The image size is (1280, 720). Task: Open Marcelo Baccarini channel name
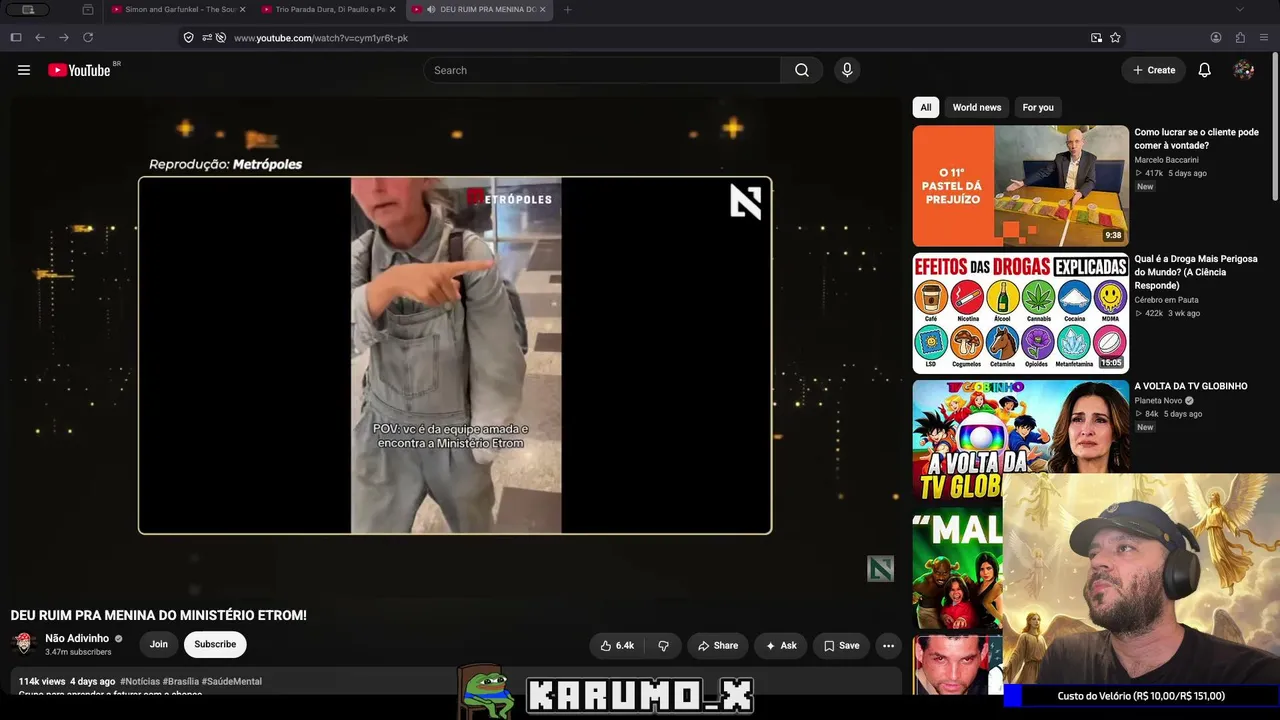(1166, 160)
